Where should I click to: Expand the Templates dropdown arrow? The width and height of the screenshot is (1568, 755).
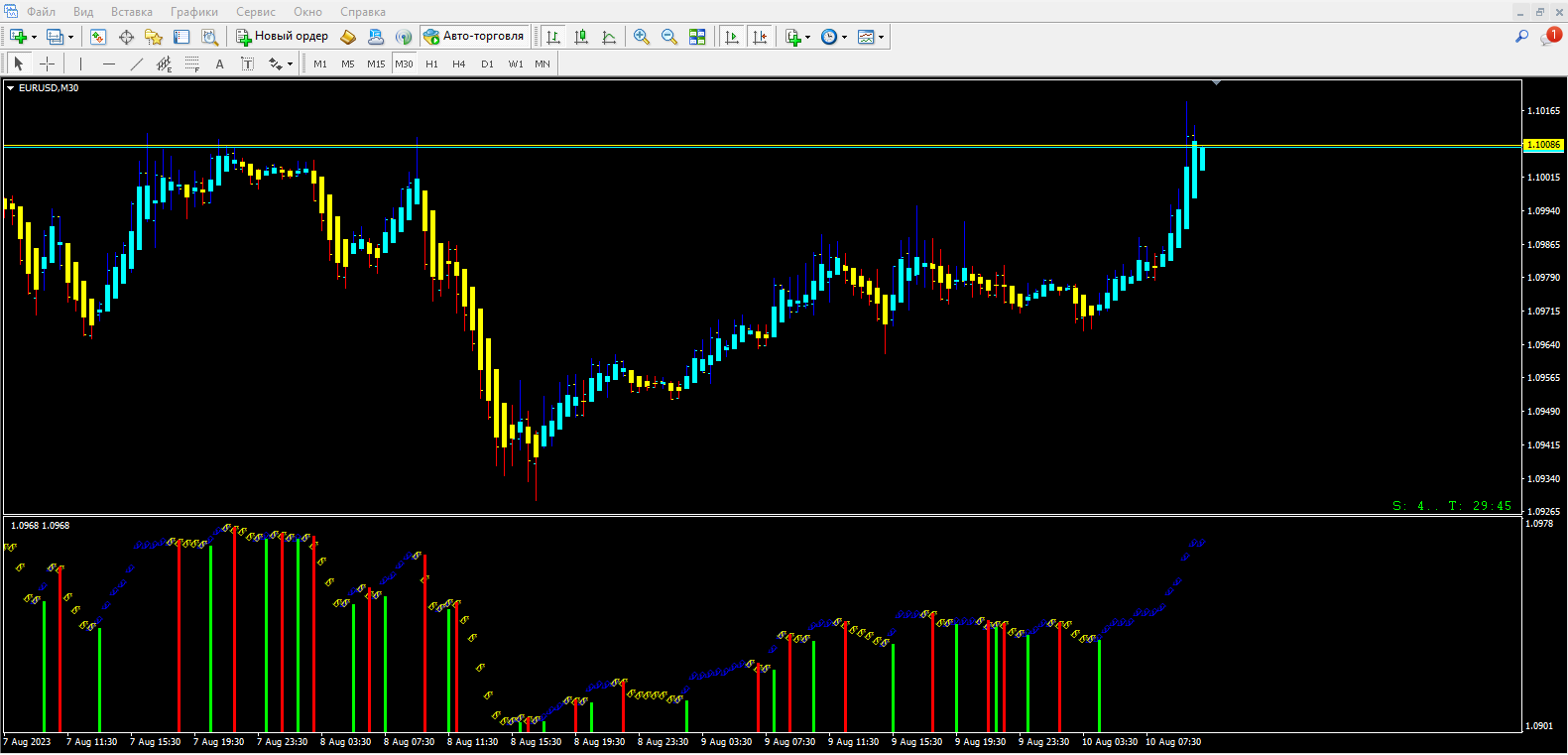882,37
